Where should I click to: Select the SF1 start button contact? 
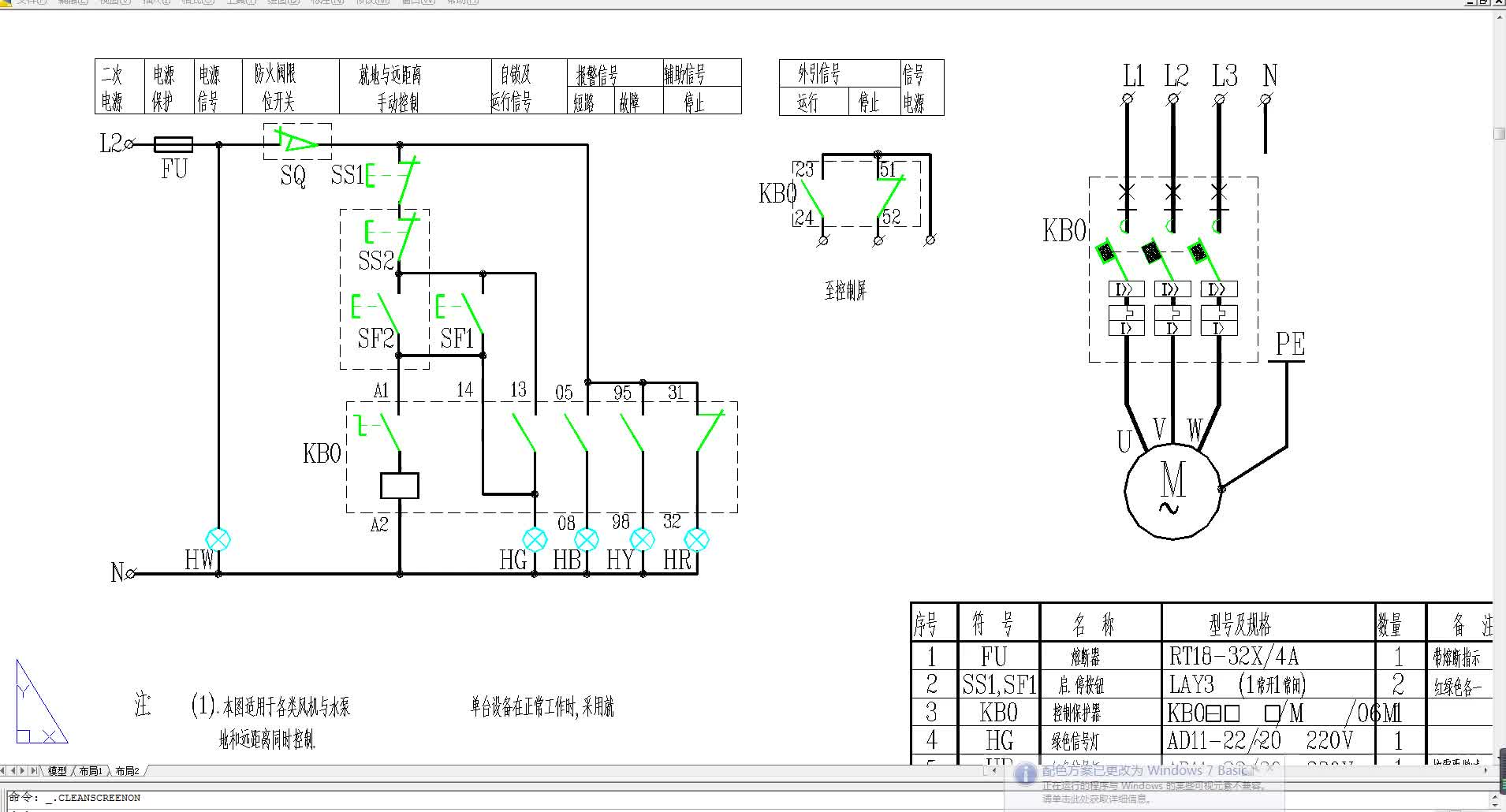coord(461,312)
